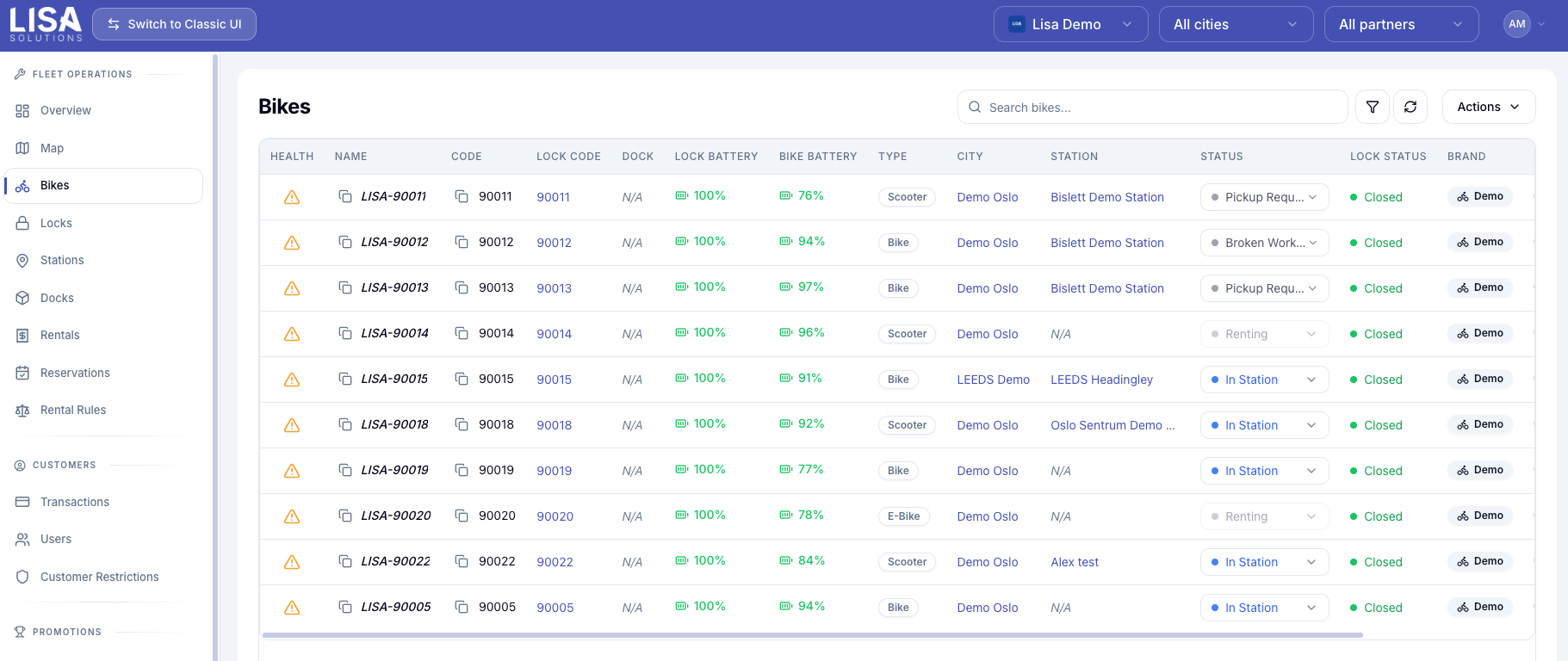The width and height of the screenshot is (1568, 661).
Task: Open the All cities selector
Action: coord(1236,24)
